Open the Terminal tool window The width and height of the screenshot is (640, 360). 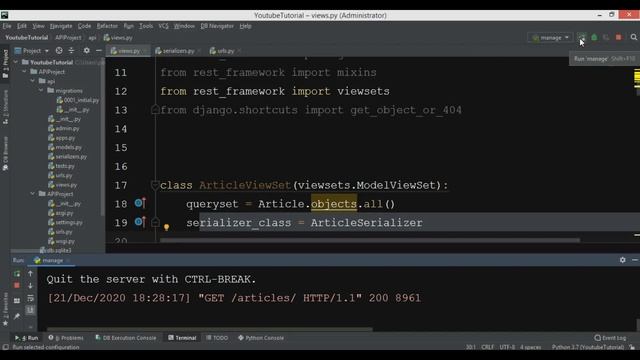pyautogui.click(x=182, y=338)
